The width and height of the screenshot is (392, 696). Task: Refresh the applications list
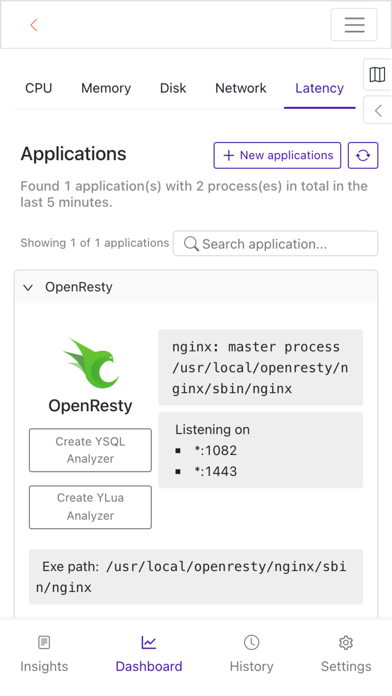coord(363,155)
